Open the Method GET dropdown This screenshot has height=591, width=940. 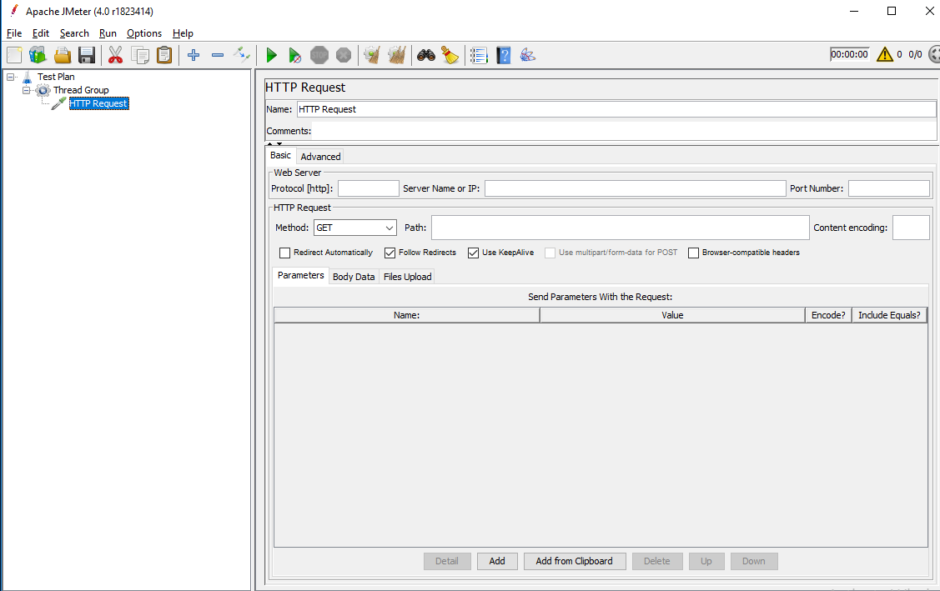tap(355, 228)
